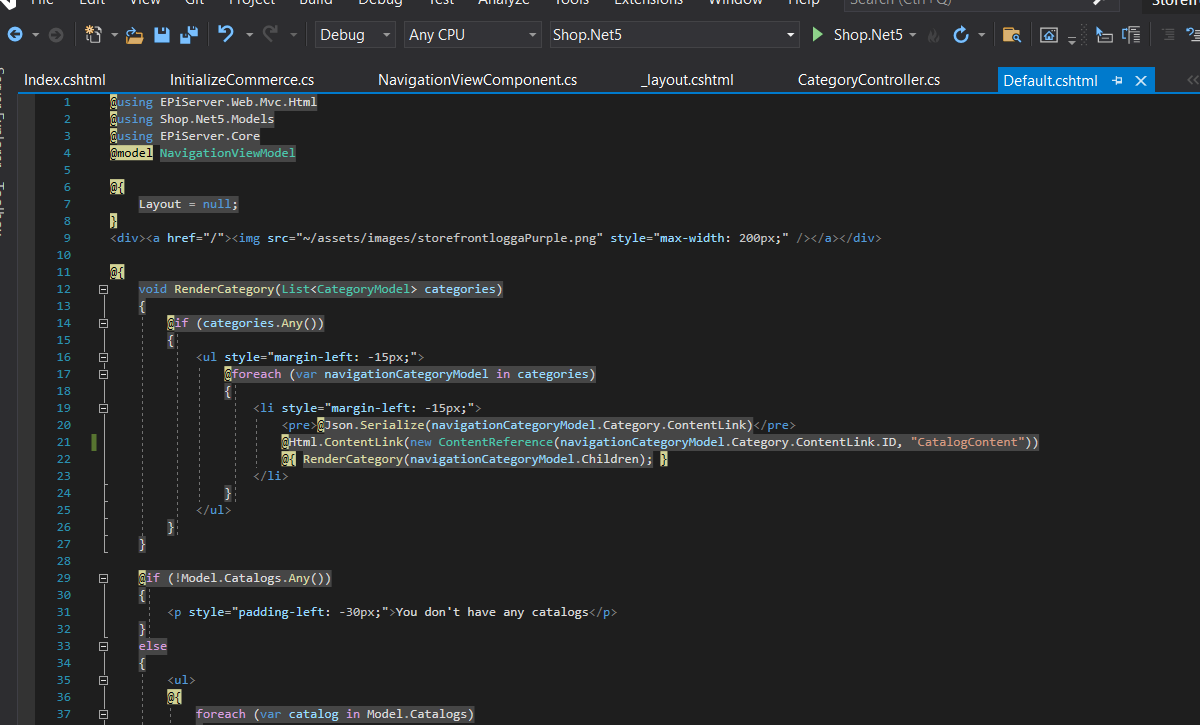Click the Open File folder icon
The image size is (1200, 725).
point(134,35)
